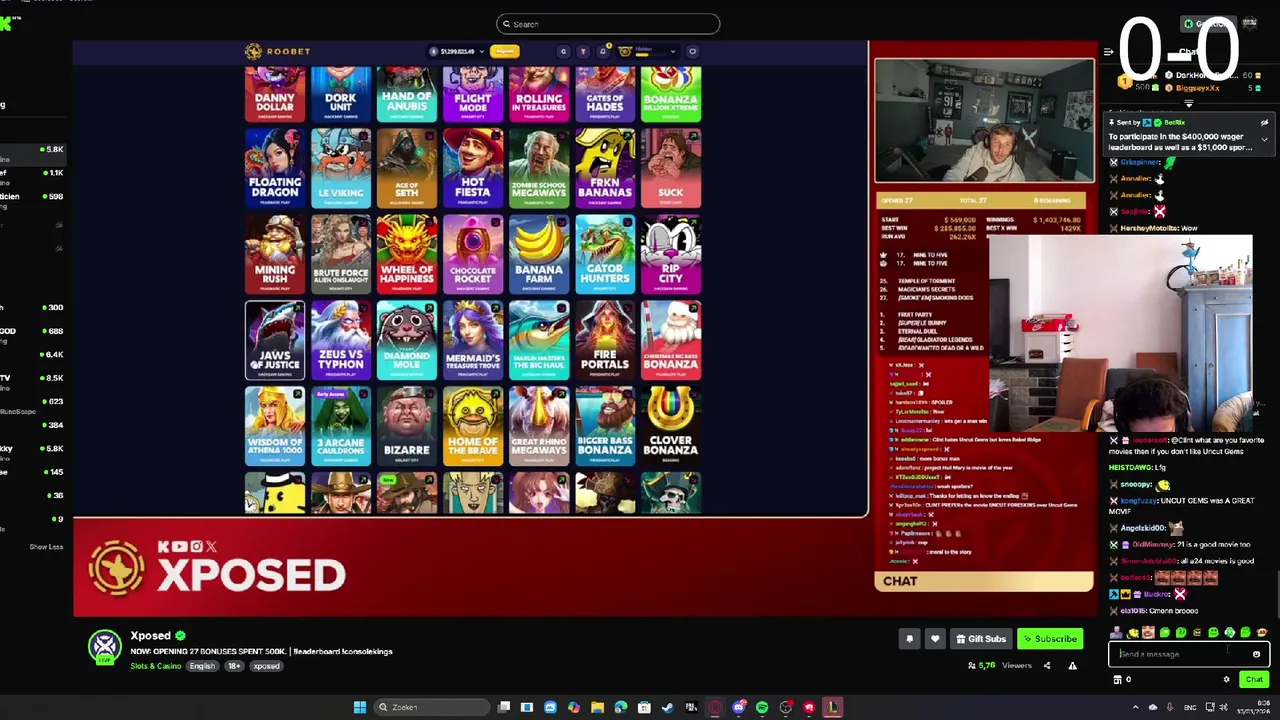This screenshot has height=720, width=1280.
Task: Collapse the chat panel arrow
Action: [1108, 52]
